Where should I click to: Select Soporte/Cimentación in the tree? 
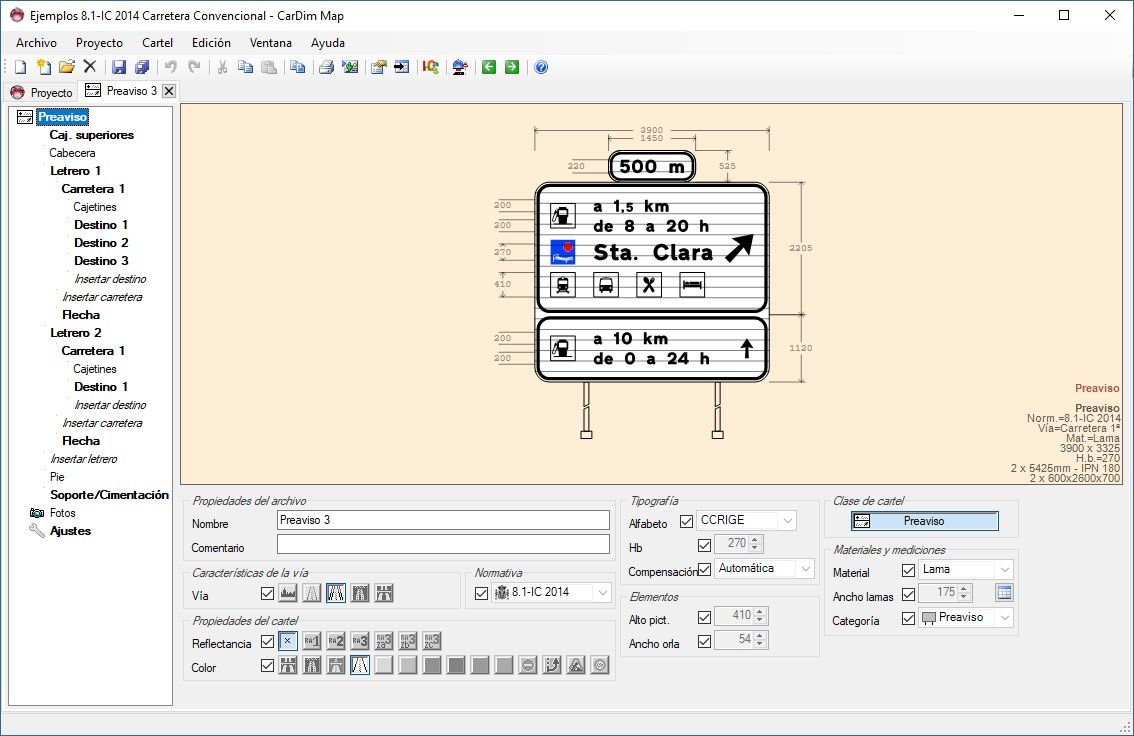pos(109,495)
